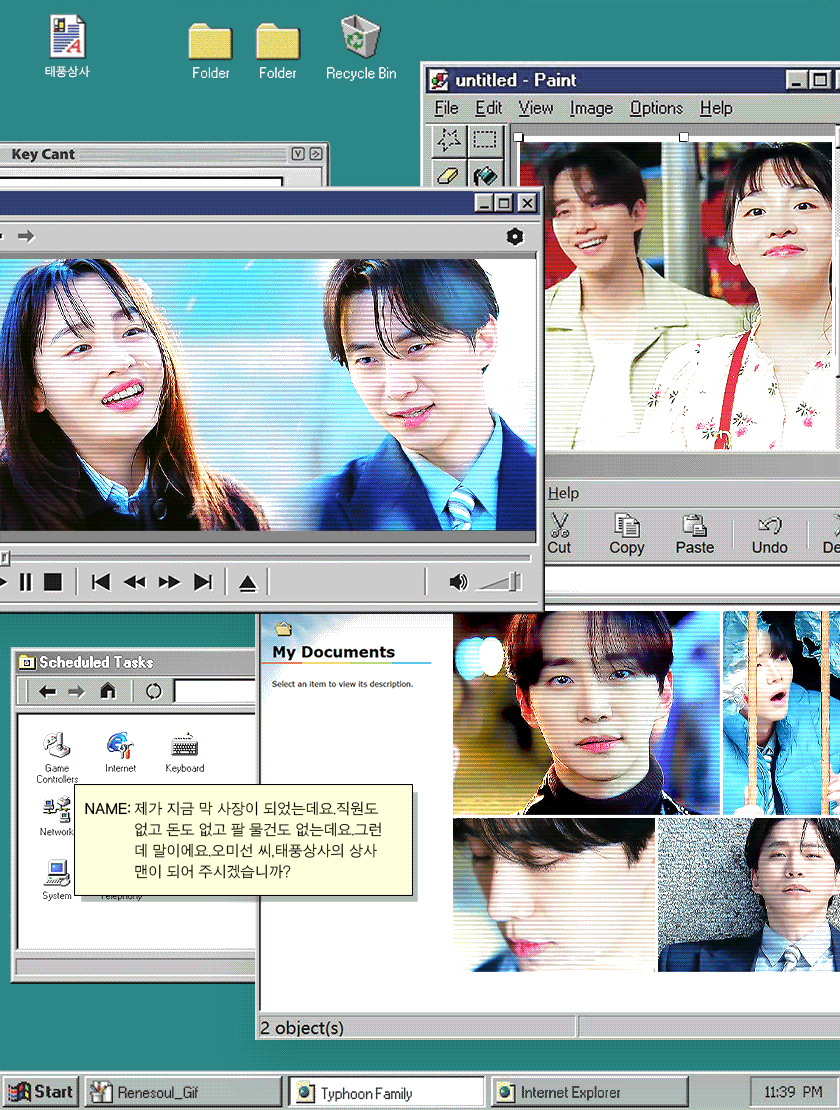Expand the Key Cant window dropdown arrow
The height and width of the screenshot is (1110, 840).
(x=298, y=154)
